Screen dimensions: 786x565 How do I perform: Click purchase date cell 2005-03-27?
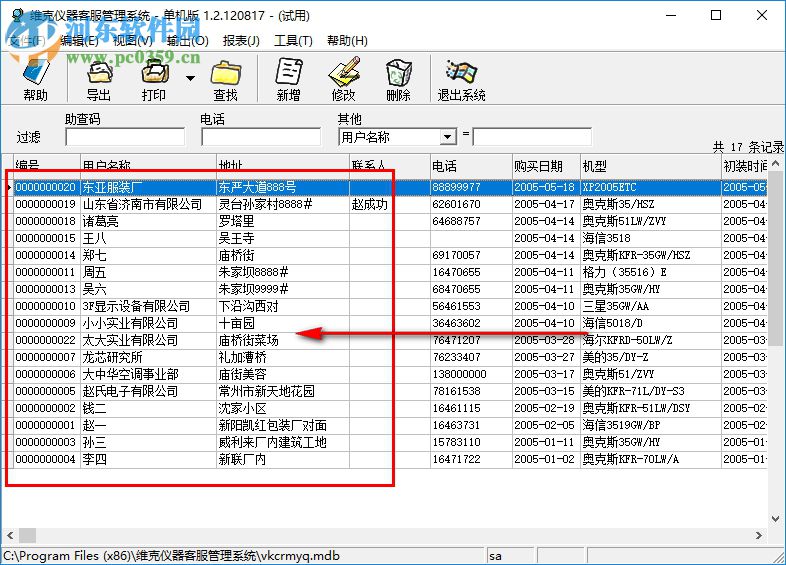tap(546, 357)
